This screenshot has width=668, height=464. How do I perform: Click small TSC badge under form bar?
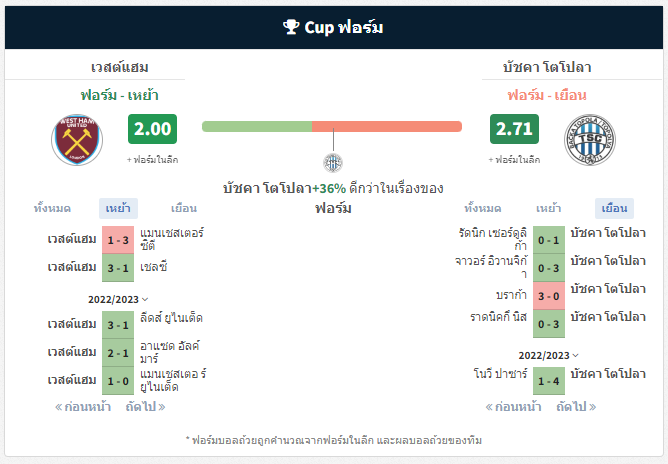point(333,163)
